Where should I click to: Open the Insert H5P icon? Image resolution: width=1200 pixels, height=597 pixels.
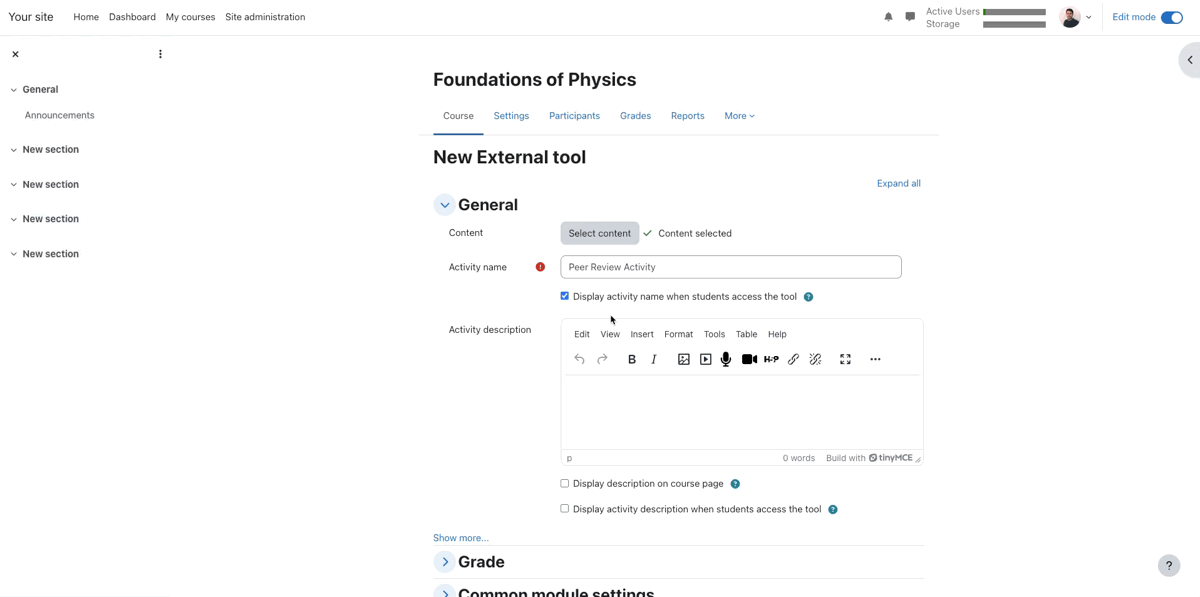tap(770, 359)
